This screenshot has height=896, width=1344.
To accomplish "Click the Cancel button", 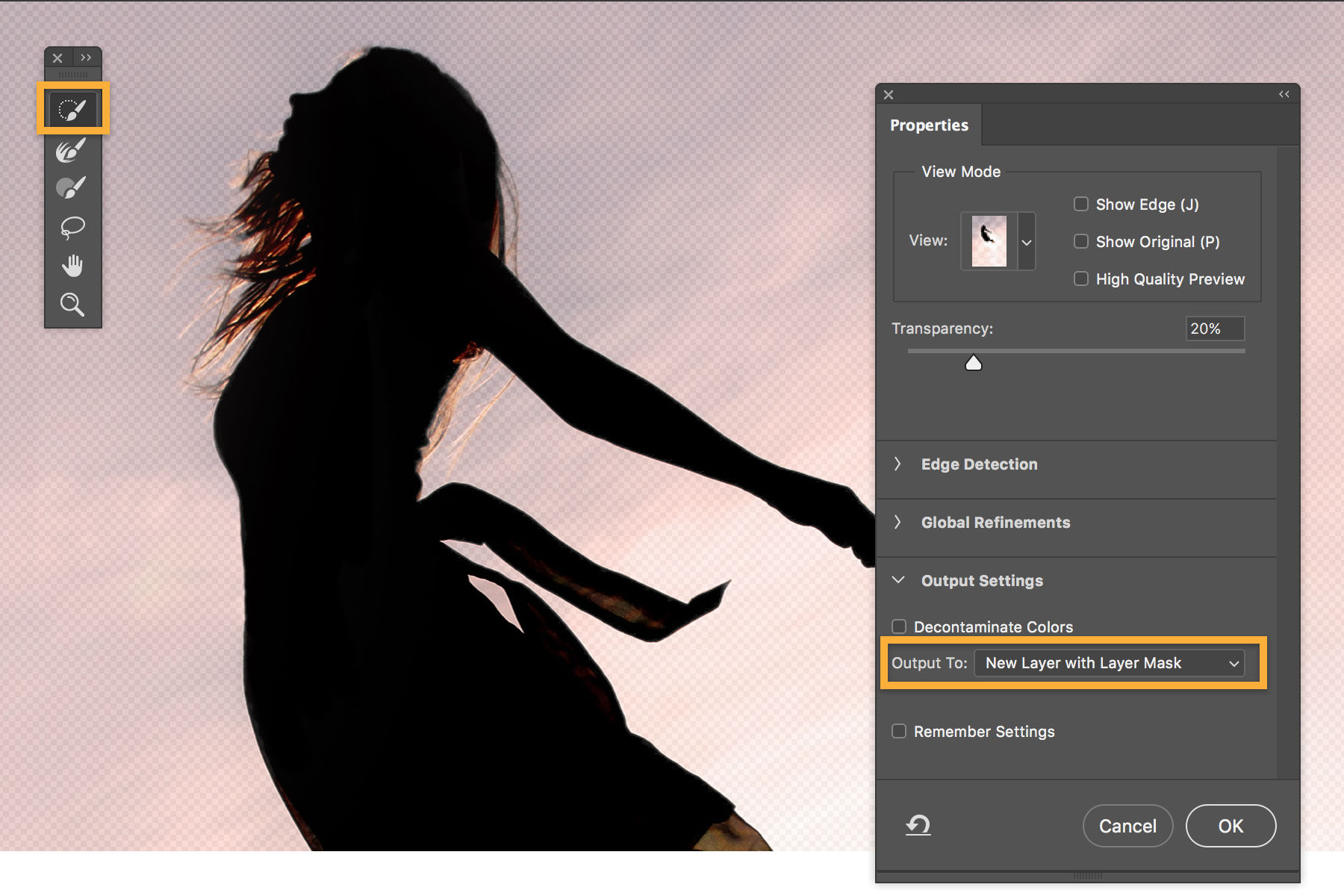I will 1127,826.
